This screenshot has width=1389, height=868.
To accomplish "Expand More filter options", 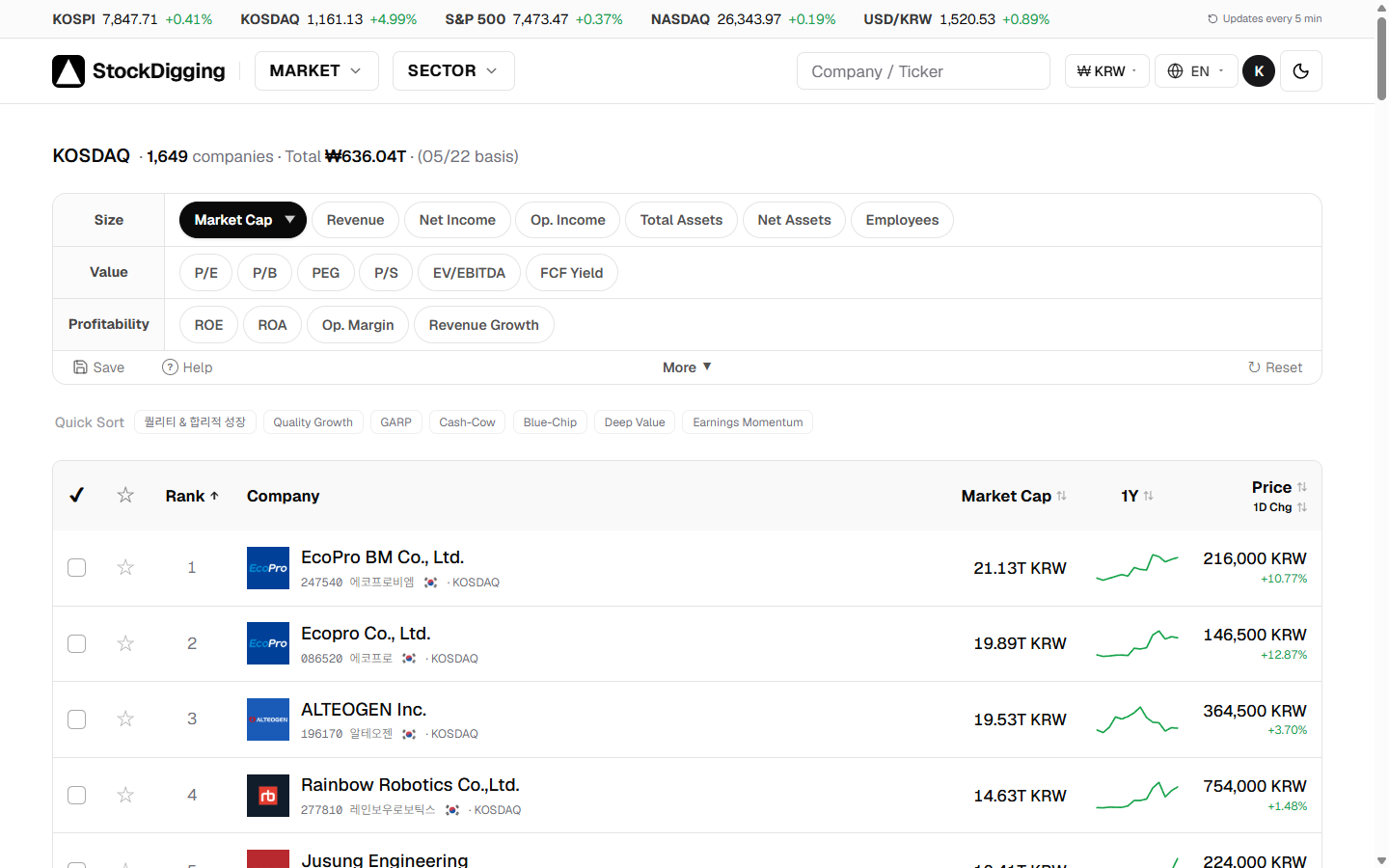I will [687, 367].
